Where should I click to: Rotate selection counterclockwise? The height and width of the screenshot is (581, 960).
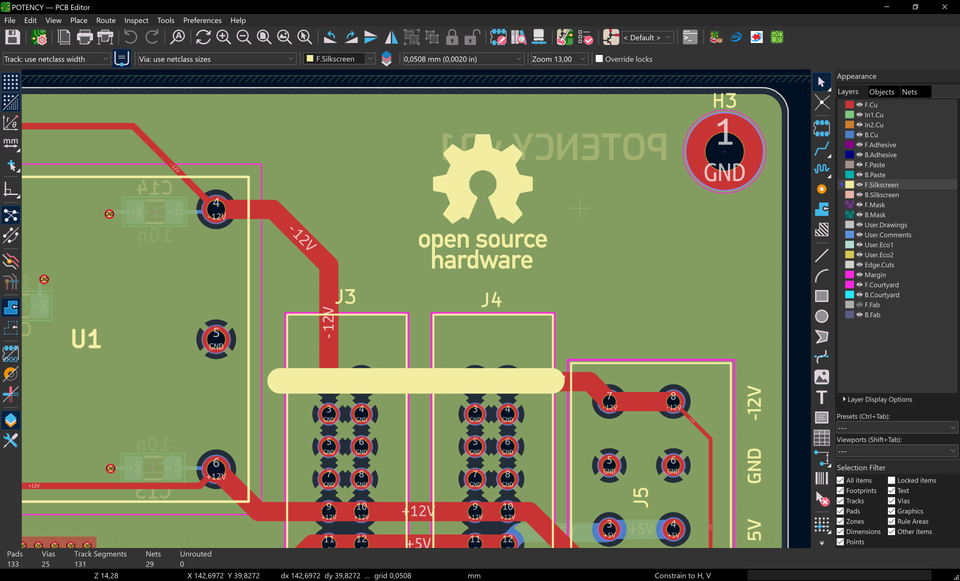(330, 37)
